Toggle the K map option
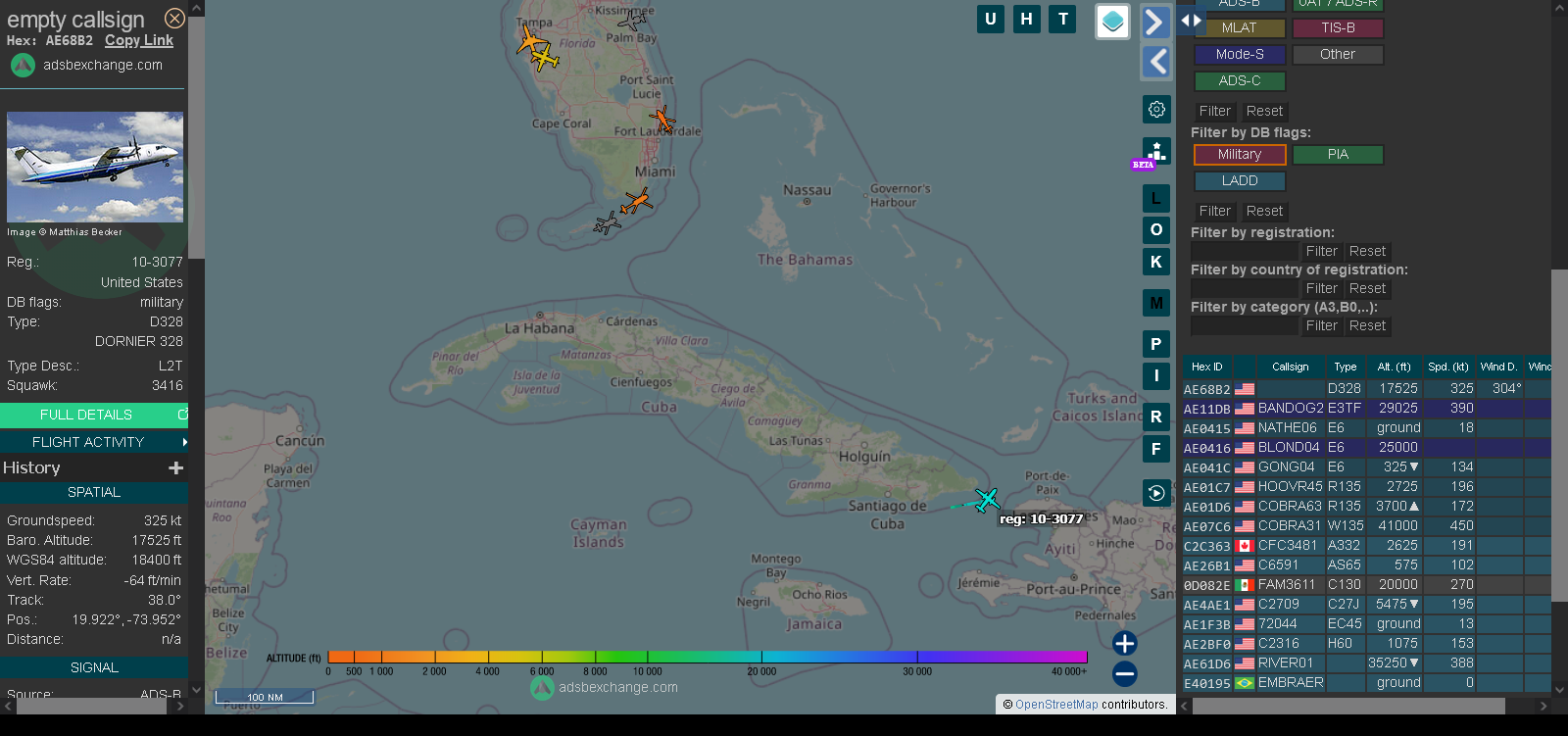1568x736 pixels. (1156, 262)
